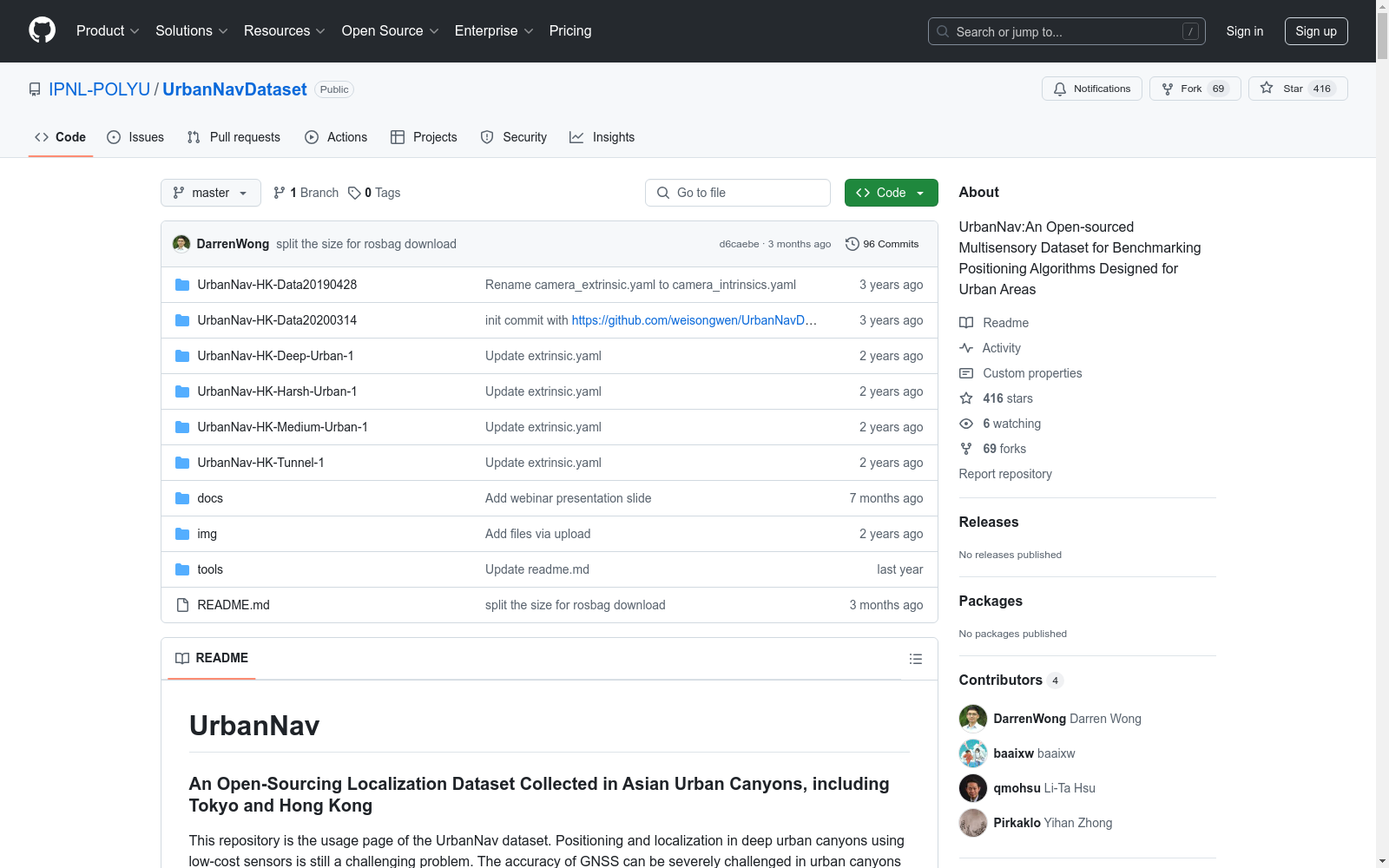1389x868 pixels.
Task: Open the UrbanNavDataset repository name link
Action: [234, 89]
